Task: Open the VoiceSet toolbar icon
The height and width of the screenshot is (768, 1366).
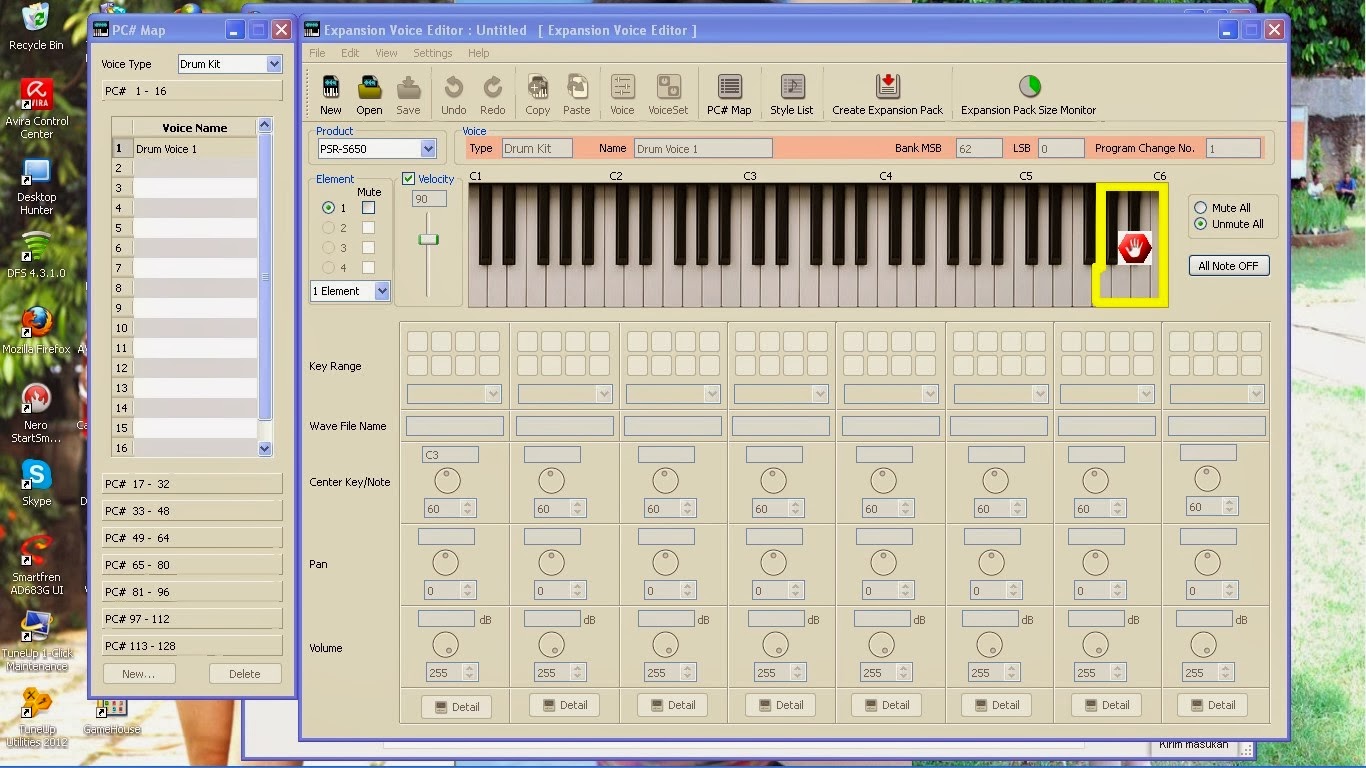Action: [668, 88]
